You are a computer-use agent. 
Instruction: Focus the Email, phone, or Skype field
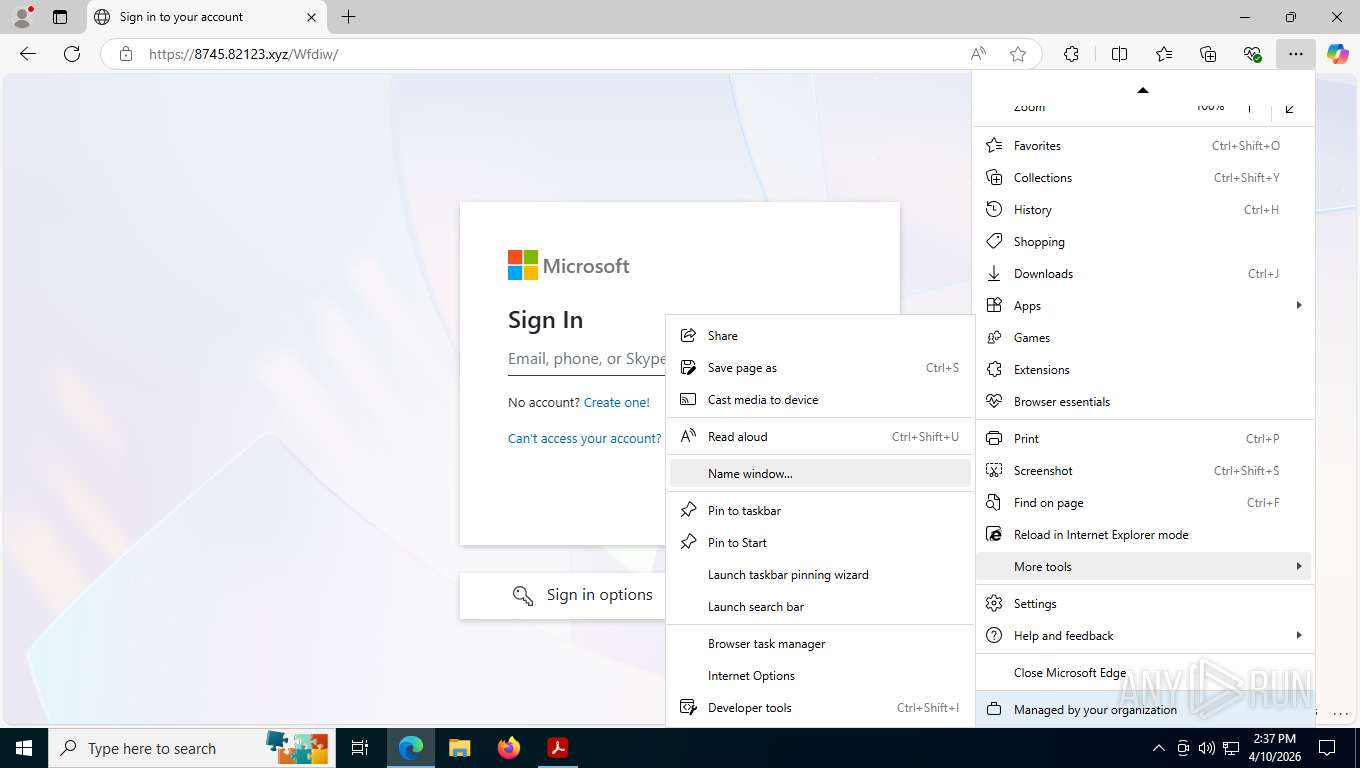[x=587, y=360]
